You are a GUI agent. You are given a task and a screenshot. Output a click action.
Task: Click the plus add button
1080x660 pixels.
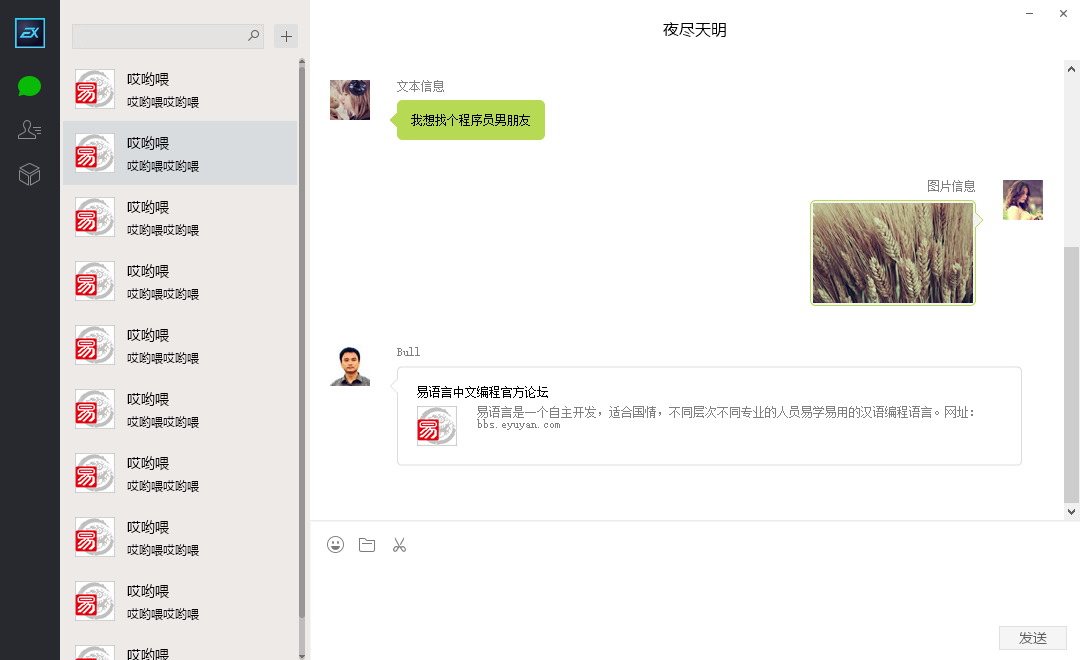click(x=287, y=37)
